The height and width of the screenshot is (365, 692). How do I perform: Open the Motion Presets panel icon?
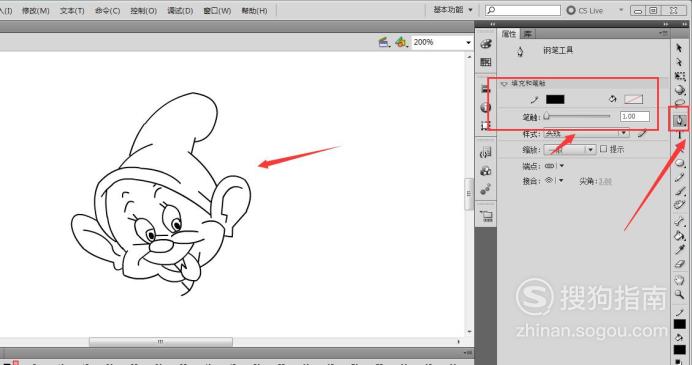(x=485, y=189)
